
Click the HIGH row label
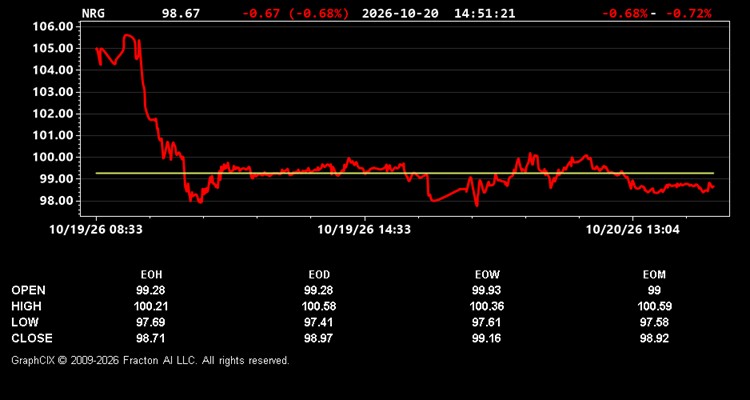coord(26,306)
